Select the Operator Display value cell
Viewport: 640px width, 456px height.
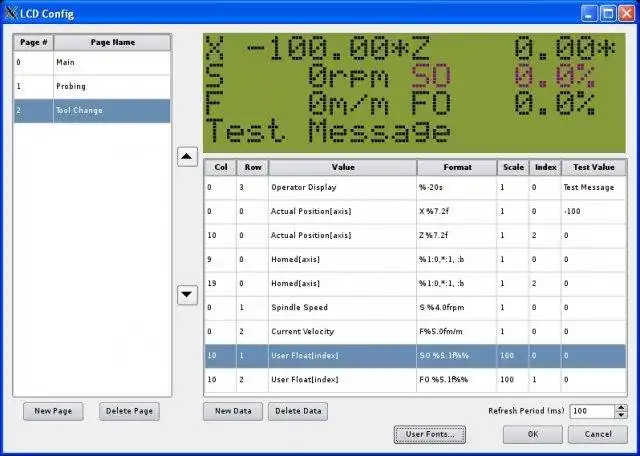click(342, 188)
